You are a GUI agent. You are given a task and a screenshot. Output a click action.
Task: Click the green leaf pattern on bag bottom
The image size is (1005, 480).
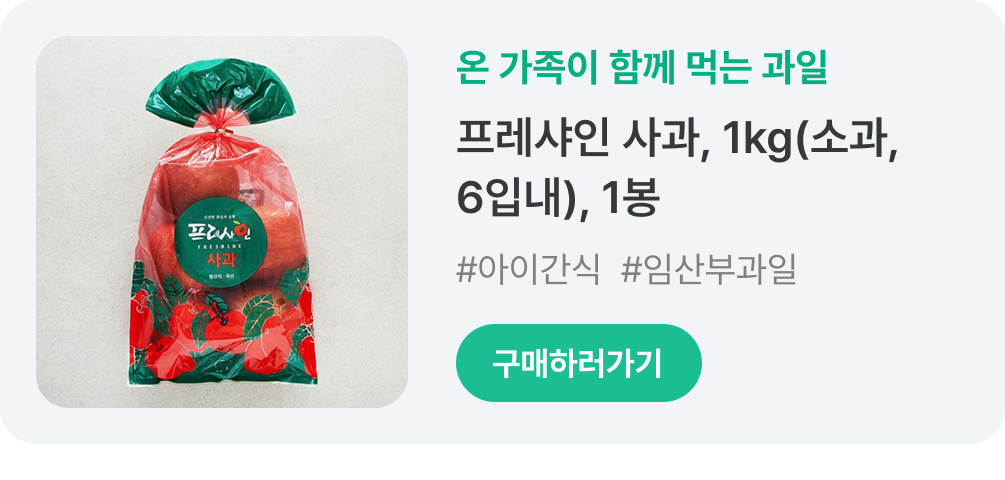pyautogui.click(x=262, y=306)
